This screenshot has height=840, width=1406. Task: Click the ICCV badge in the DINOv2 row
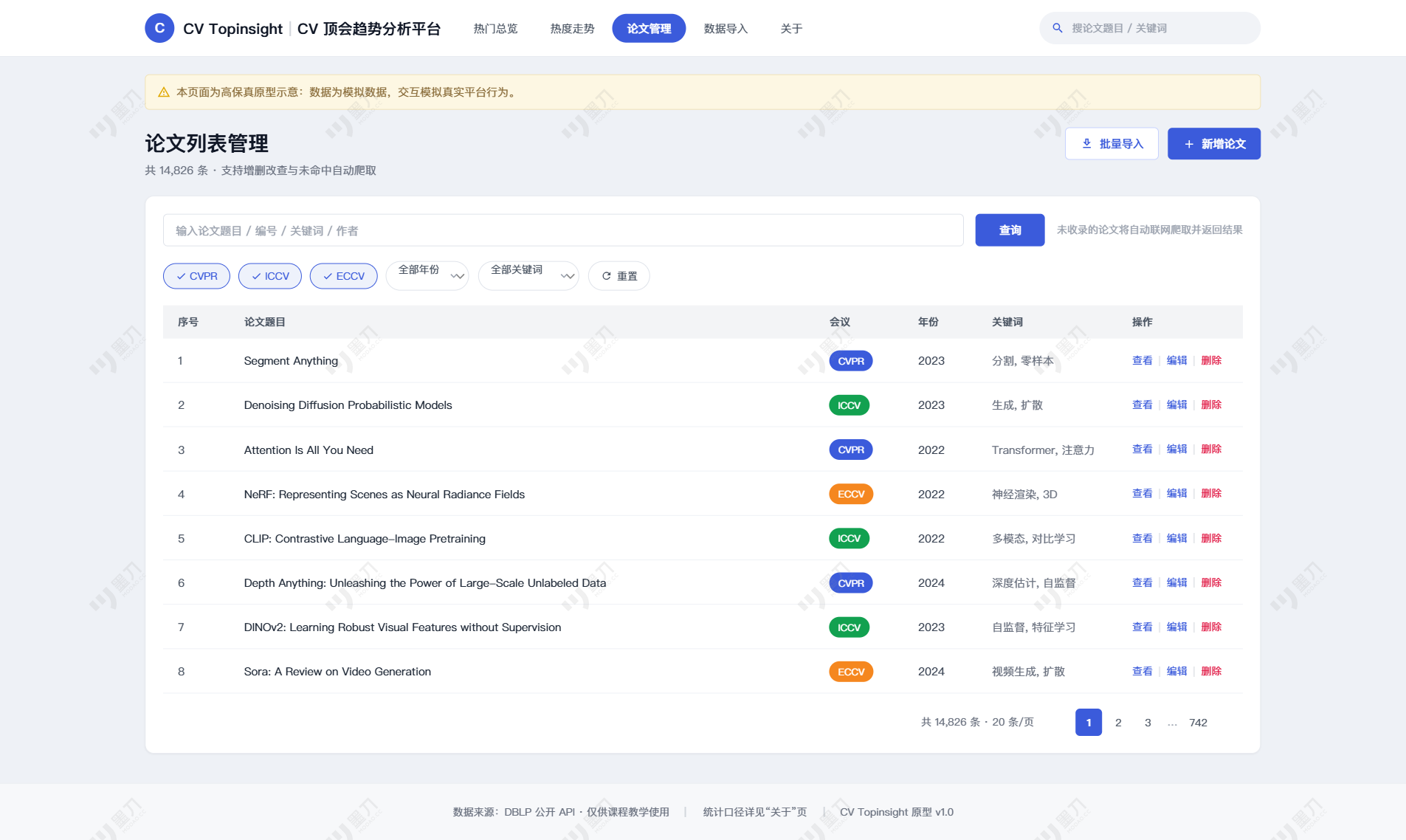click(850, 627)
